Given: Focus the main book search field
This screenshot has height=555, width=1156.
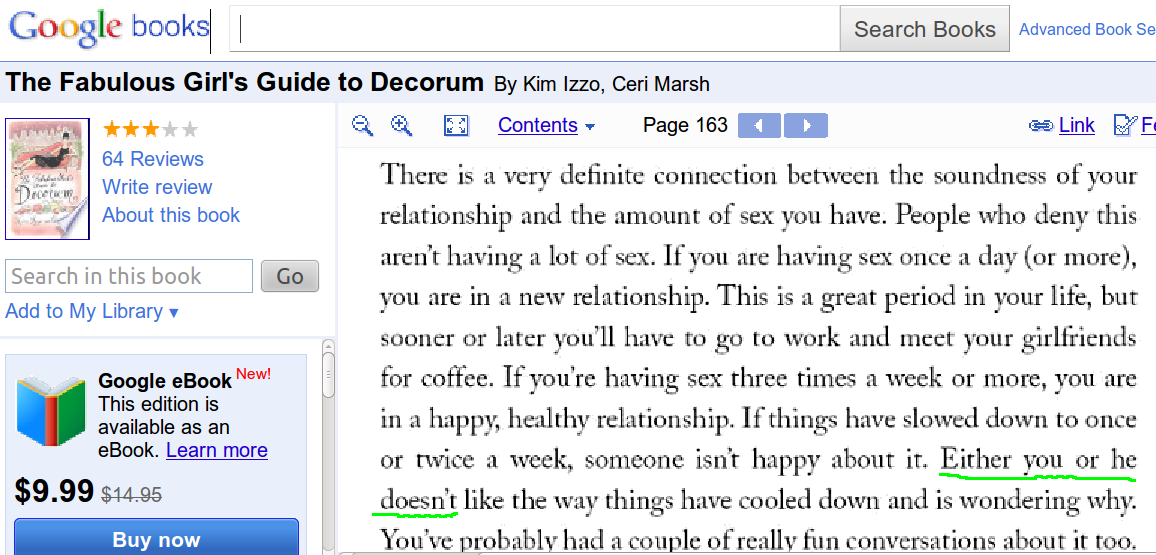Looking at the screenshot, I should click(535, 29).
